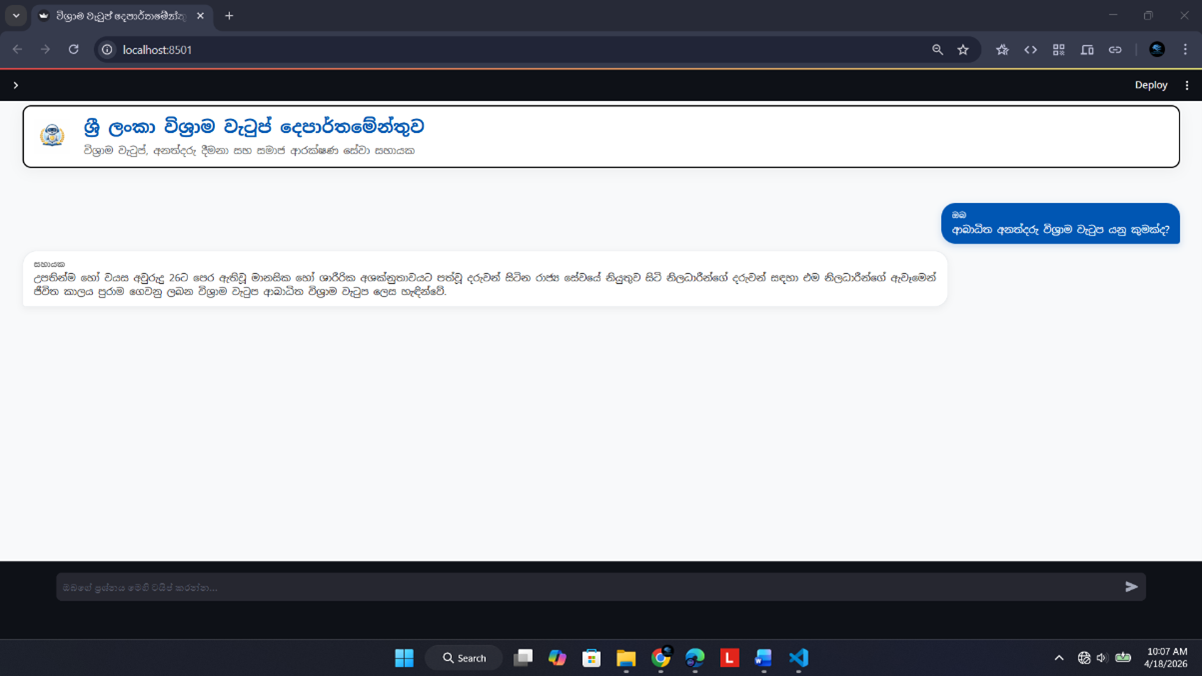
Task: Click the Deploy button
Action: pos(1150,85)
